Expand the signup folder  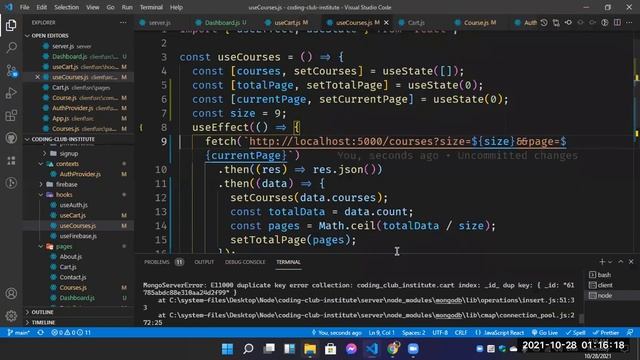click(68, 153)
